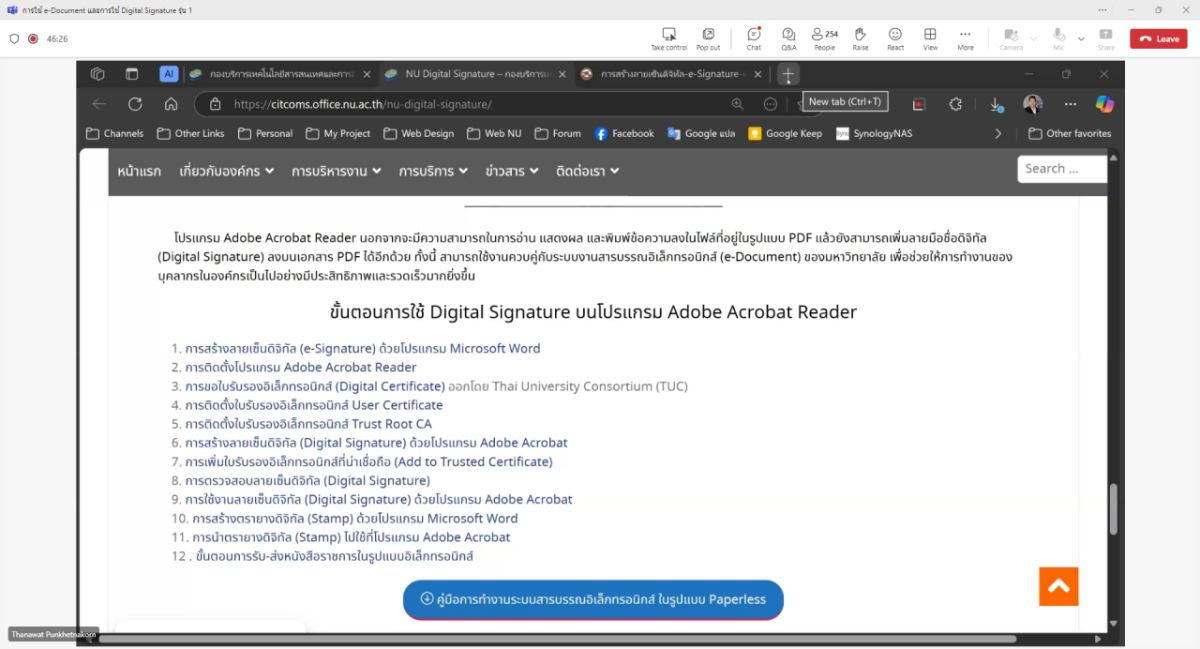Raise your hand in the meeting

[860, 38]
